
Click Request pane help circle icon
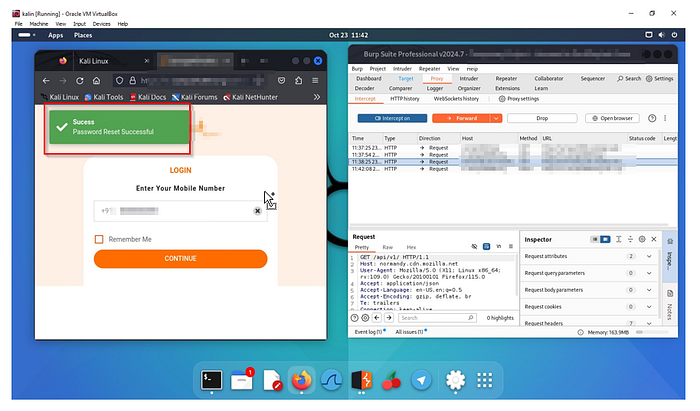(354, 318)
